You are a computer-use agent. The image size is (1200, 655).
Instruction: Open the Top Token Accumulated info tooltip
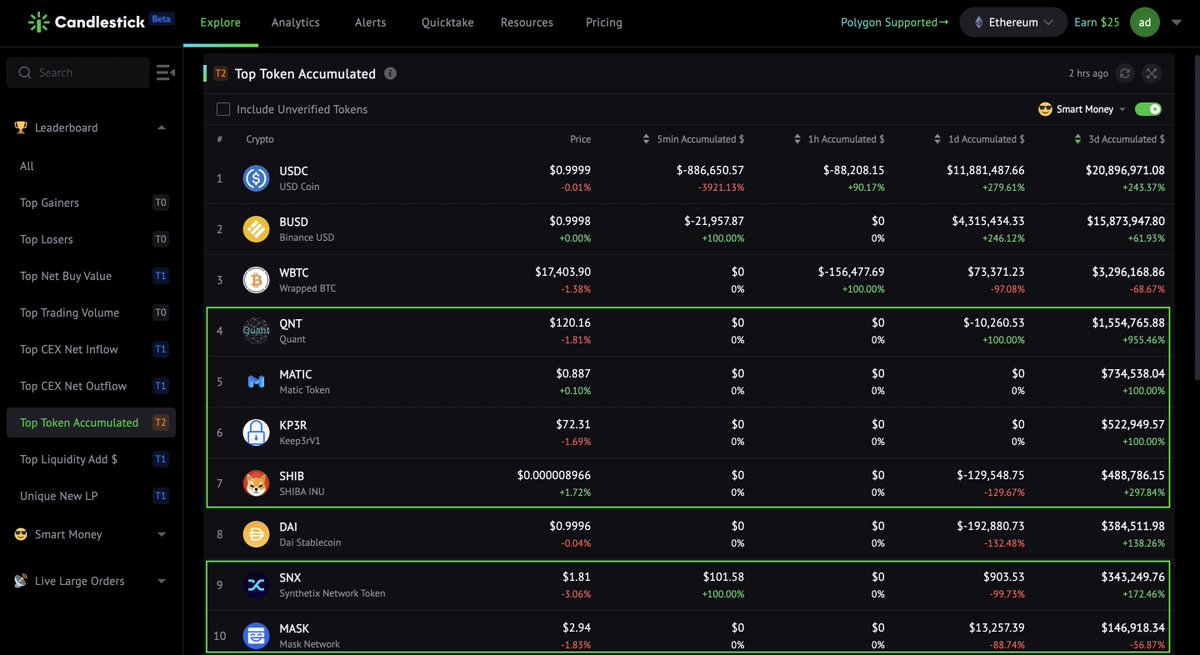point(390,73)
